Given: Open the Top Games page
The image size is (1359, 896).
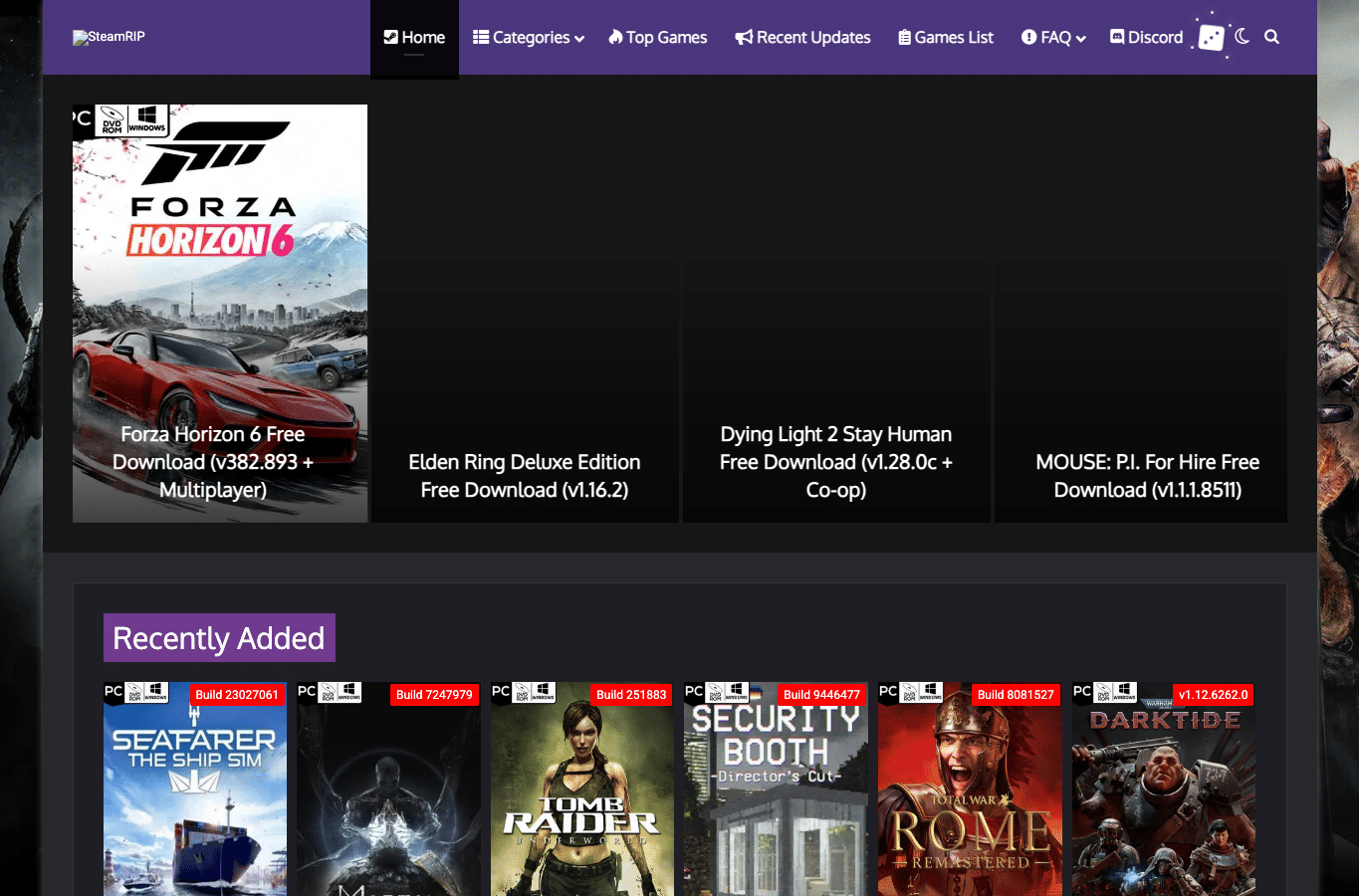Looking at the screenshot, I should tap(658, 38).
